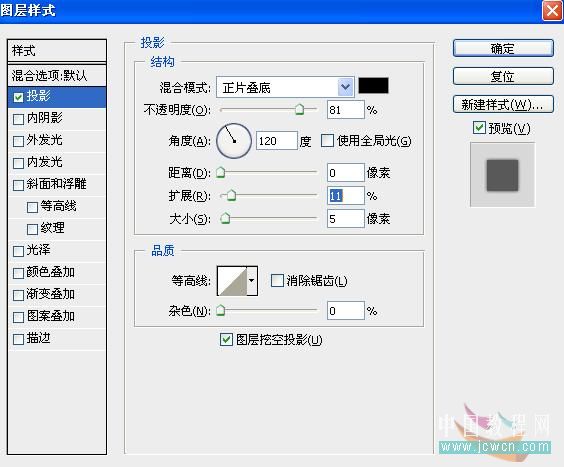Click the 不透明度 value field
564x467 pixels.
[x=346, y=110]
